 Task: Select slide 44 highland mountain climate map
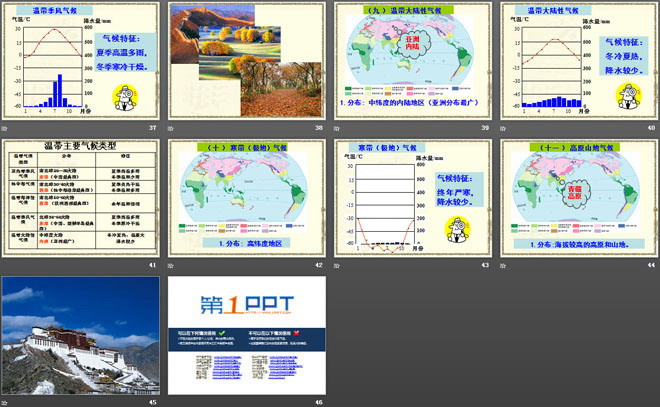pyautogui.click(x=577, y=200)
